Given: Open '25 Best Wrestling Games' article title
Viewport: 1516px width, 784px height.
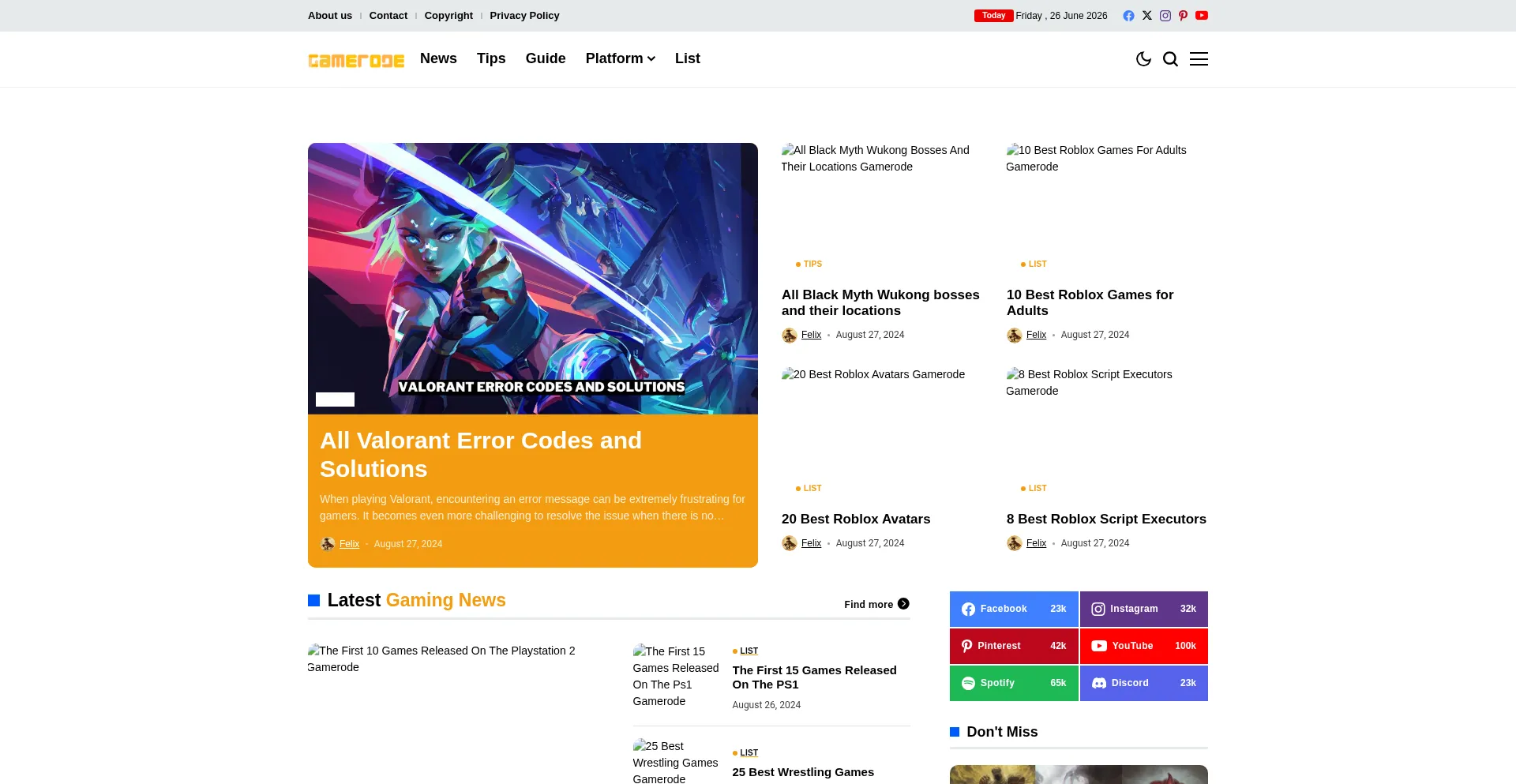Looking at the screenshot, I should click(803, 772).
